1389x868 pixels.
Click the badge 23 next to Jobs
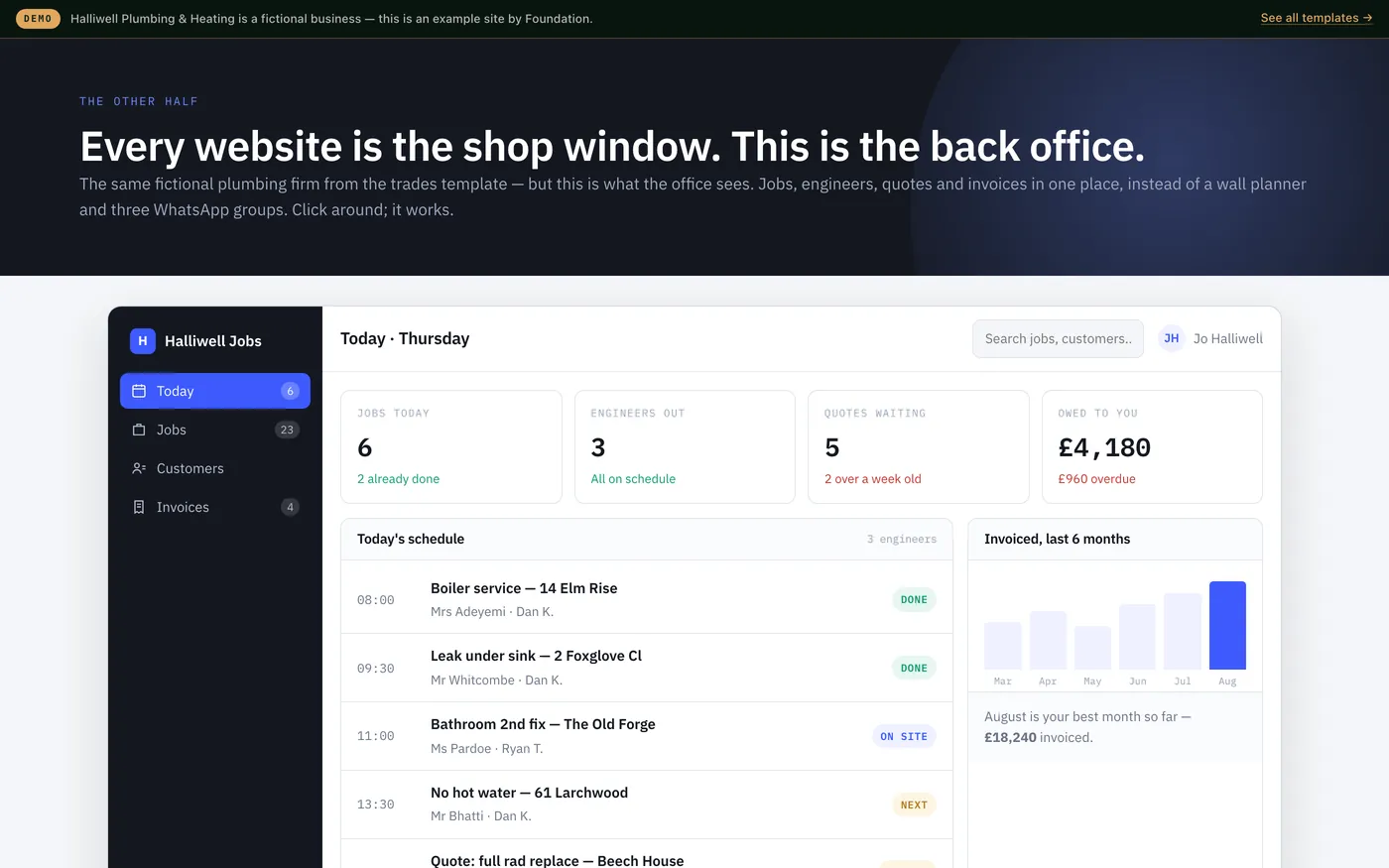click(287, 430)
